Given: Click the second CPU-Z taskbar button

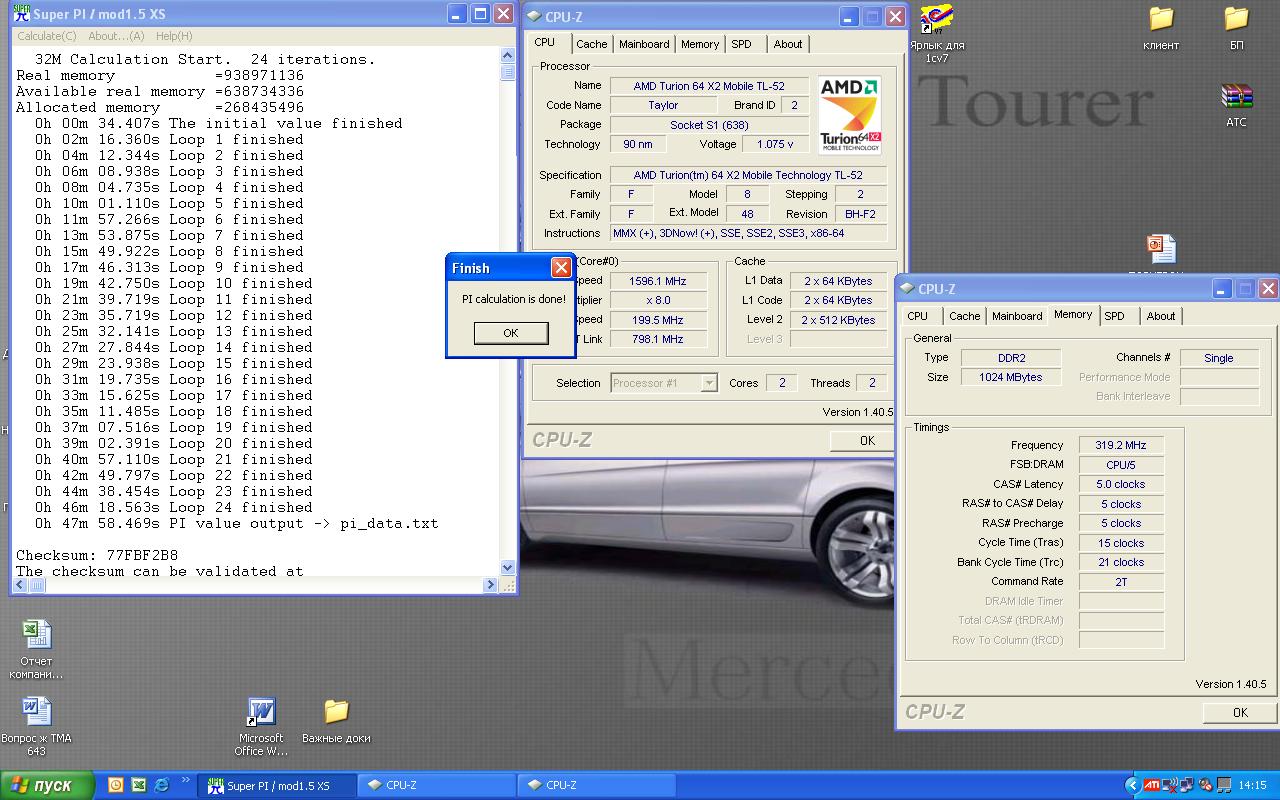Looking at the screenshot, I should pos(597,785).
